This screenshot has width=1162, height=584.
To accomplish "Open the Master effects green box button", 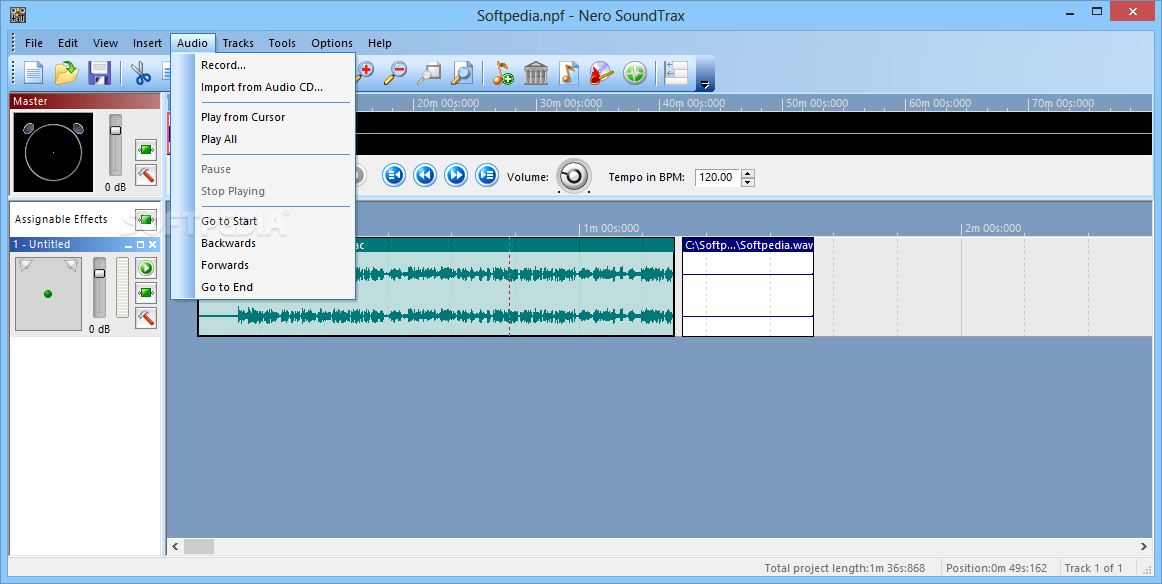I will [146, 150].
